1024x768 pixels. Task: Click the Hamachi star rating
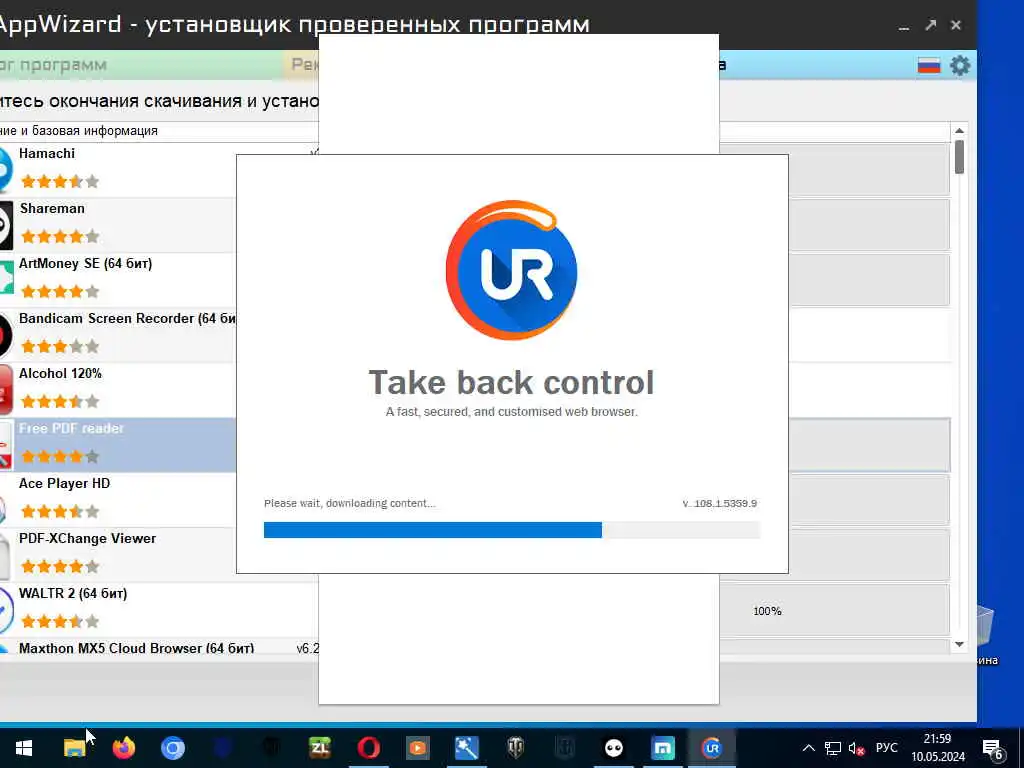(x=60, y=181)
